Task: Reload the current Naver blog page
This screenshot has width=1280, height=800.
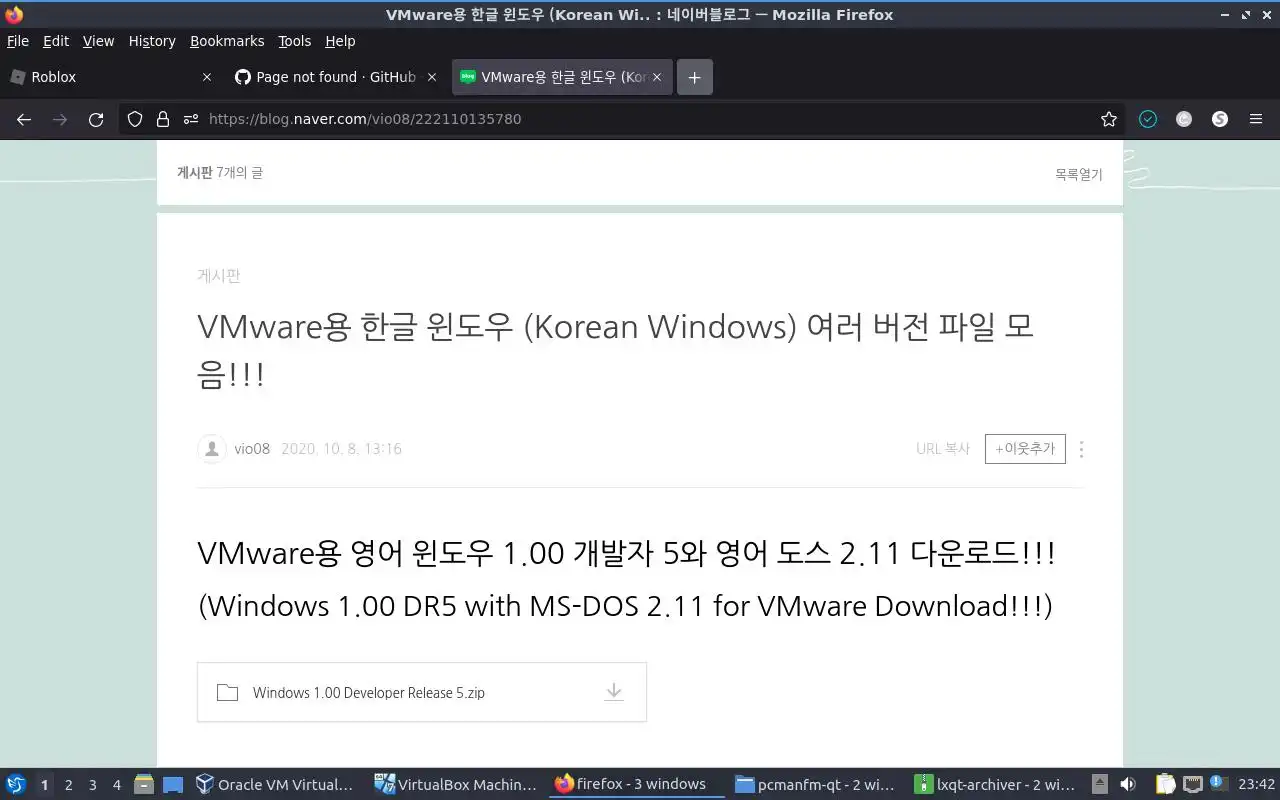Action: pyautogui.click(x=96, y=119)
